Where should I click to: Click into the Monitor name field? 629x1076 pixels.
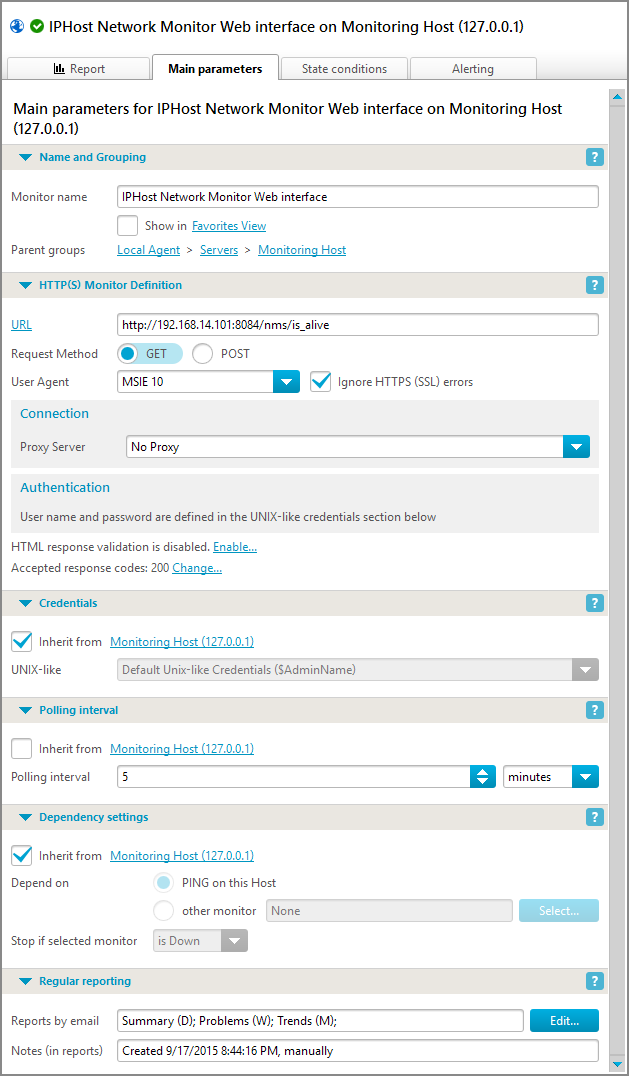pos(357,197)
